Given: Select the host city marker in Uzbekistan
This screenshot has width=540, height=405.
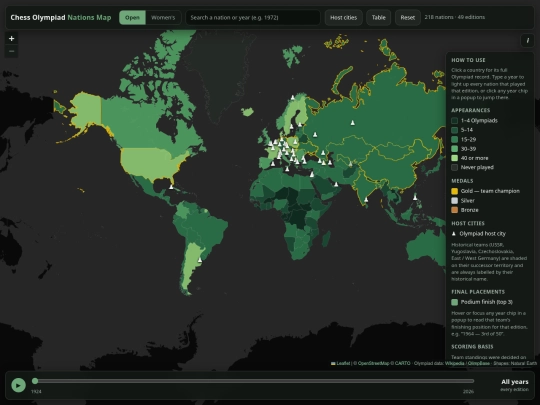Looking at the screenshot, I should (350, 164).
